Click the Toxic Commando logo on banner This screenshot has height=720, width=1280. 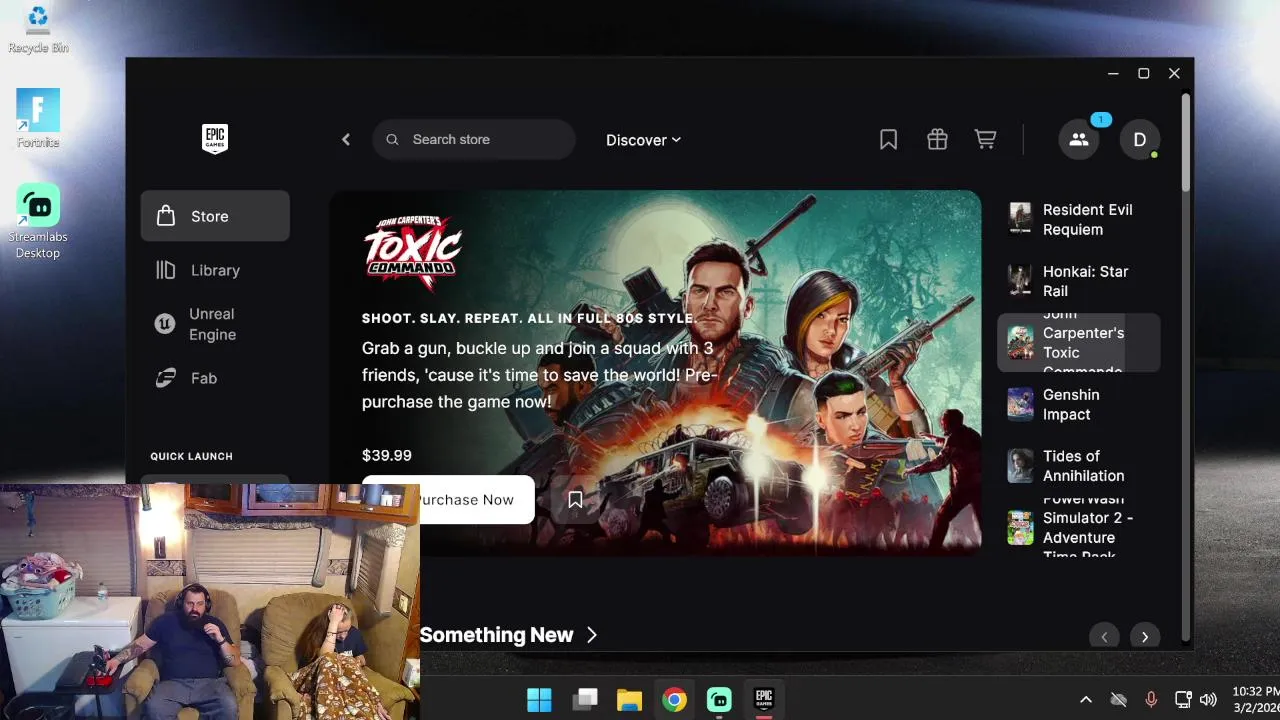tap(412, 250)
